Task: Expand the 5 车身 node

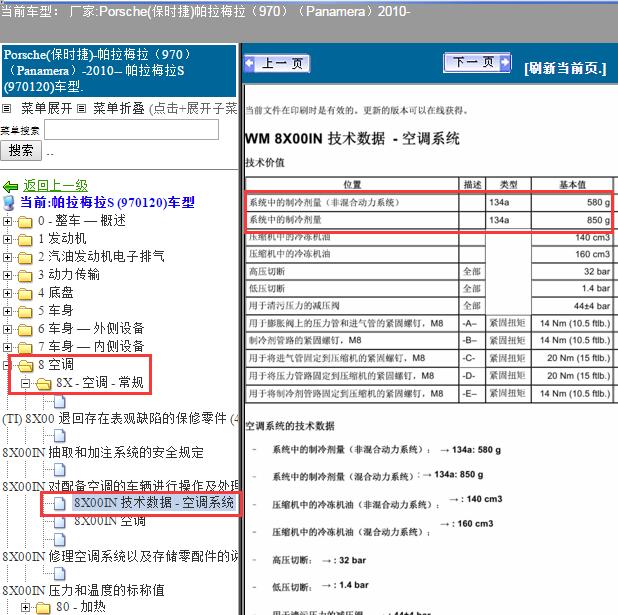Action: coord(7,311)
